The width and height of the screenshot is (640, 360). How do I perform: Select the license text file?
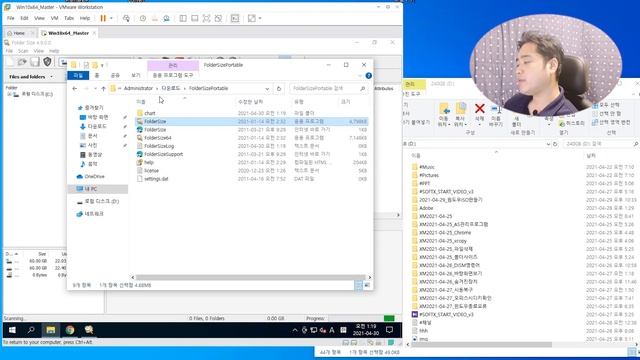tap(151, 171)
